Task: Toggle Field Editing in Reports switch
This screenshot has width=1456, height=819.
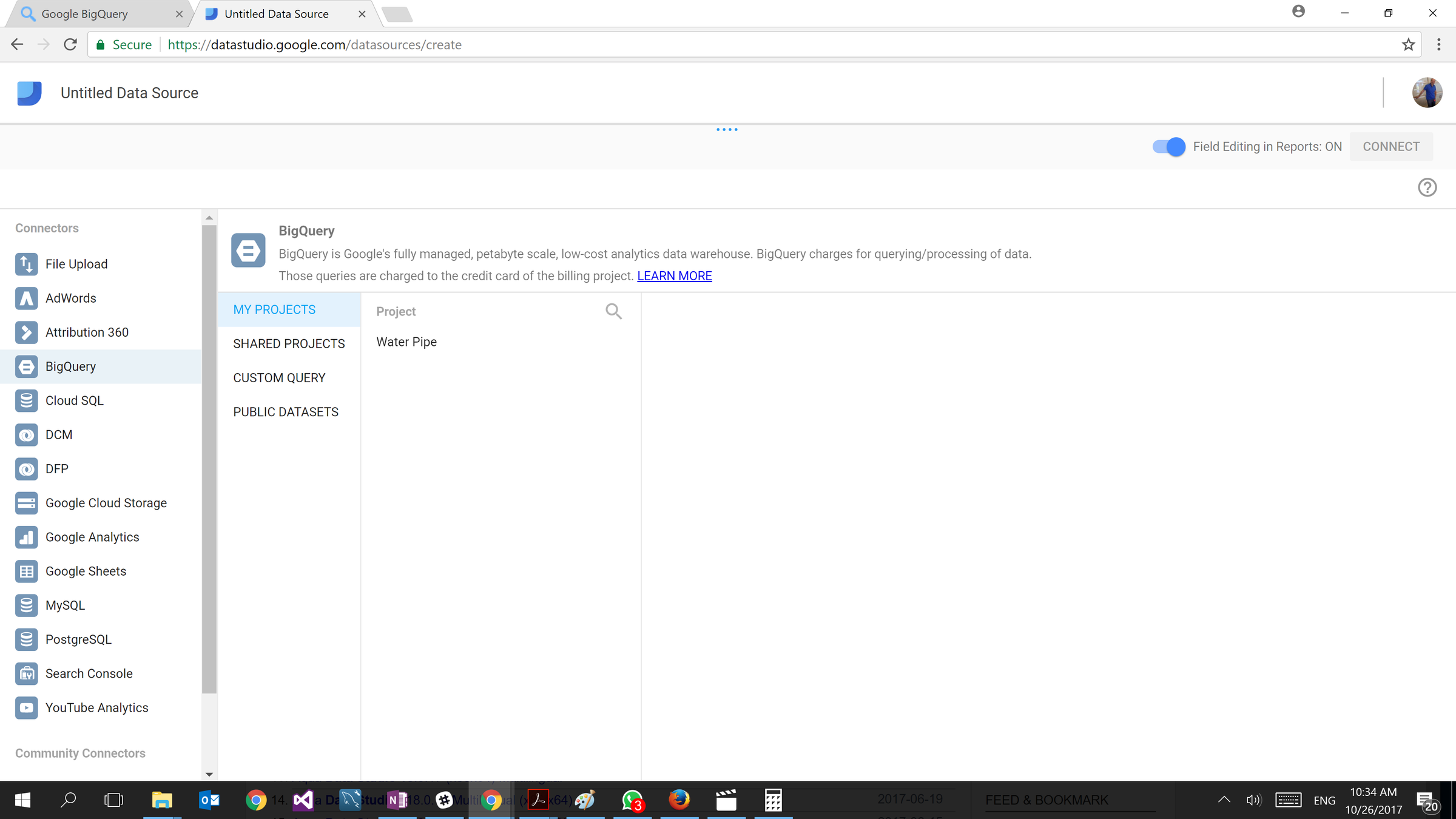Action: tap(1168, 147)
